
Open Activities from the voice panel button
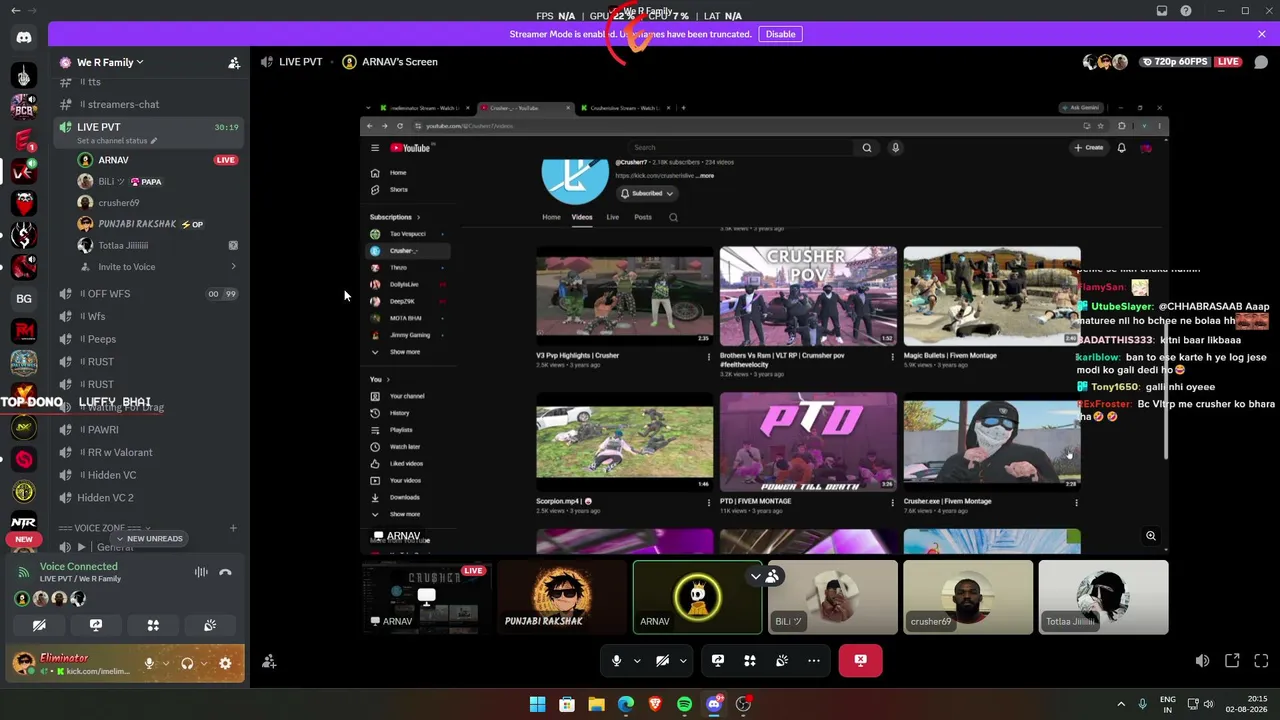153,625
